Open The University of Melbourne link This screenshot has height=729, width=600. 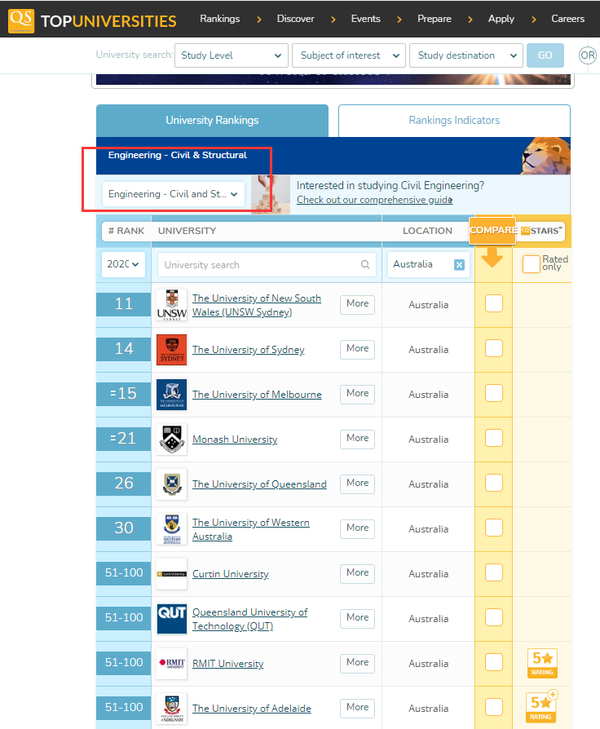tap(257, 394)
